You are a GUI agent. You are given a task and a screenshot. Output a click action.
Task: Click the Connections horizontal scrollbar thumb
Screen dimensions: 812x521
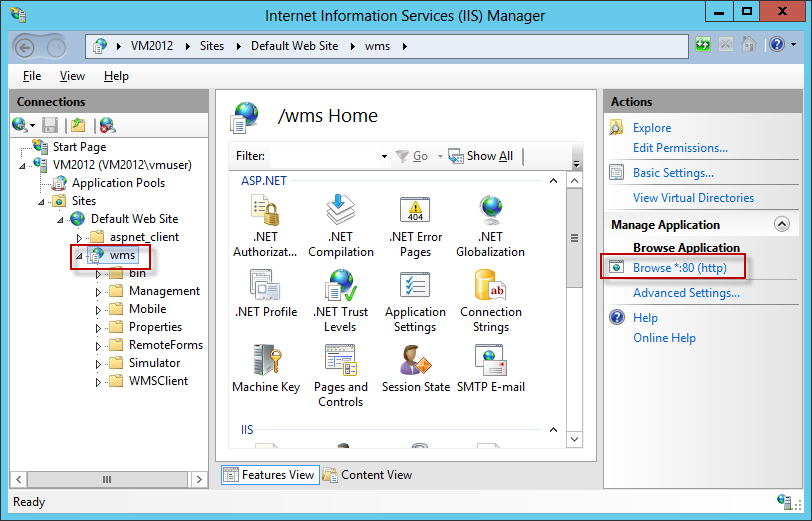(107, 479)
